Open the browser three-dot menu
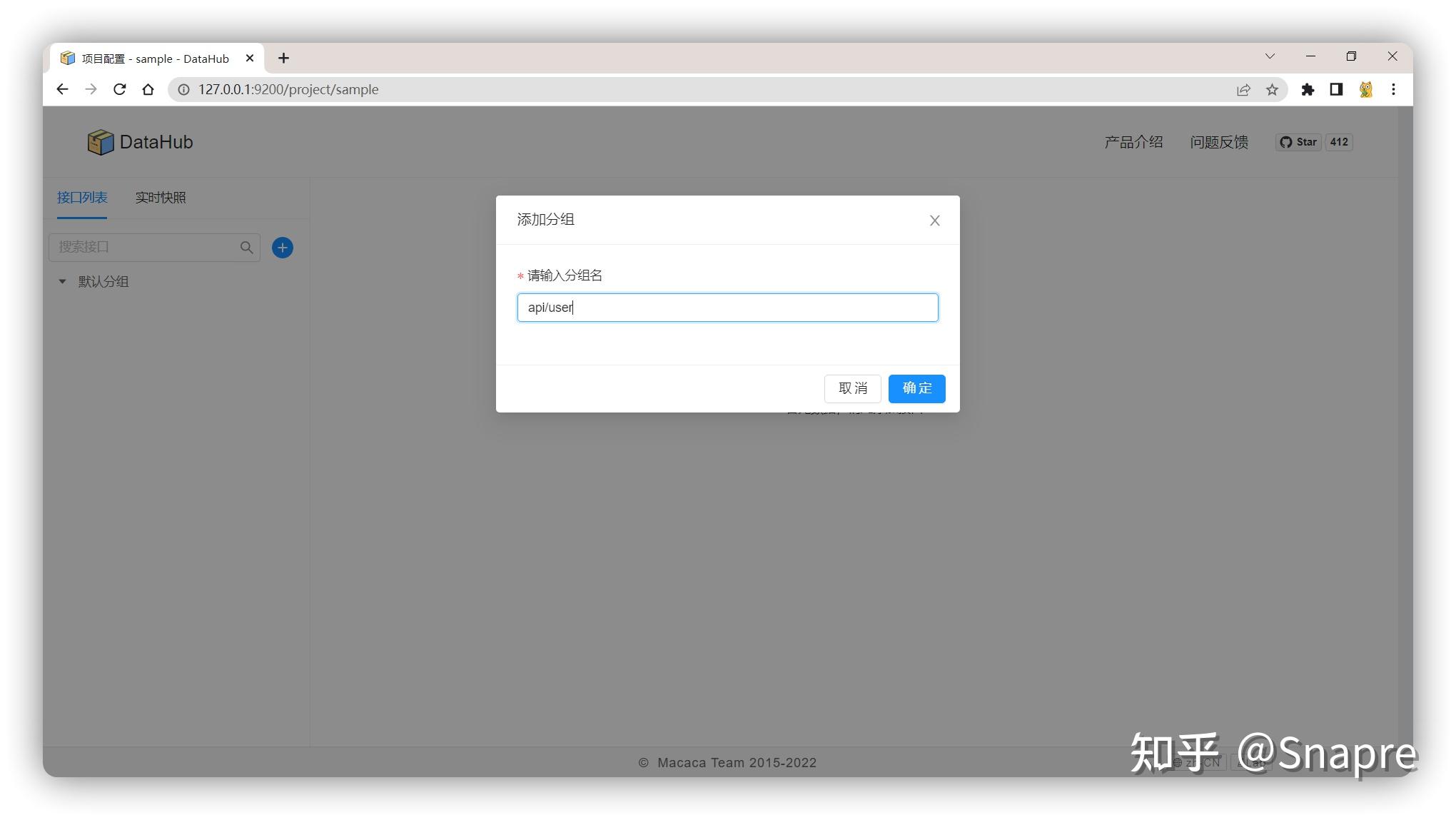The image size is (1456, 820). 1393,89
